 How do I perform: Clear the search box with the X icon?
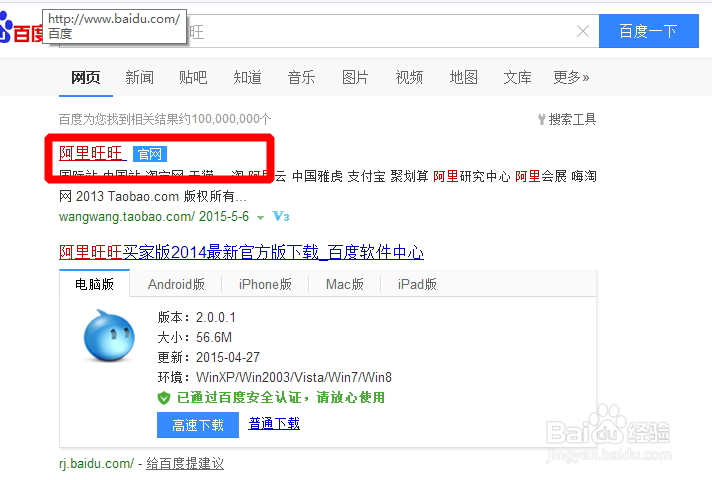point(583,31)
